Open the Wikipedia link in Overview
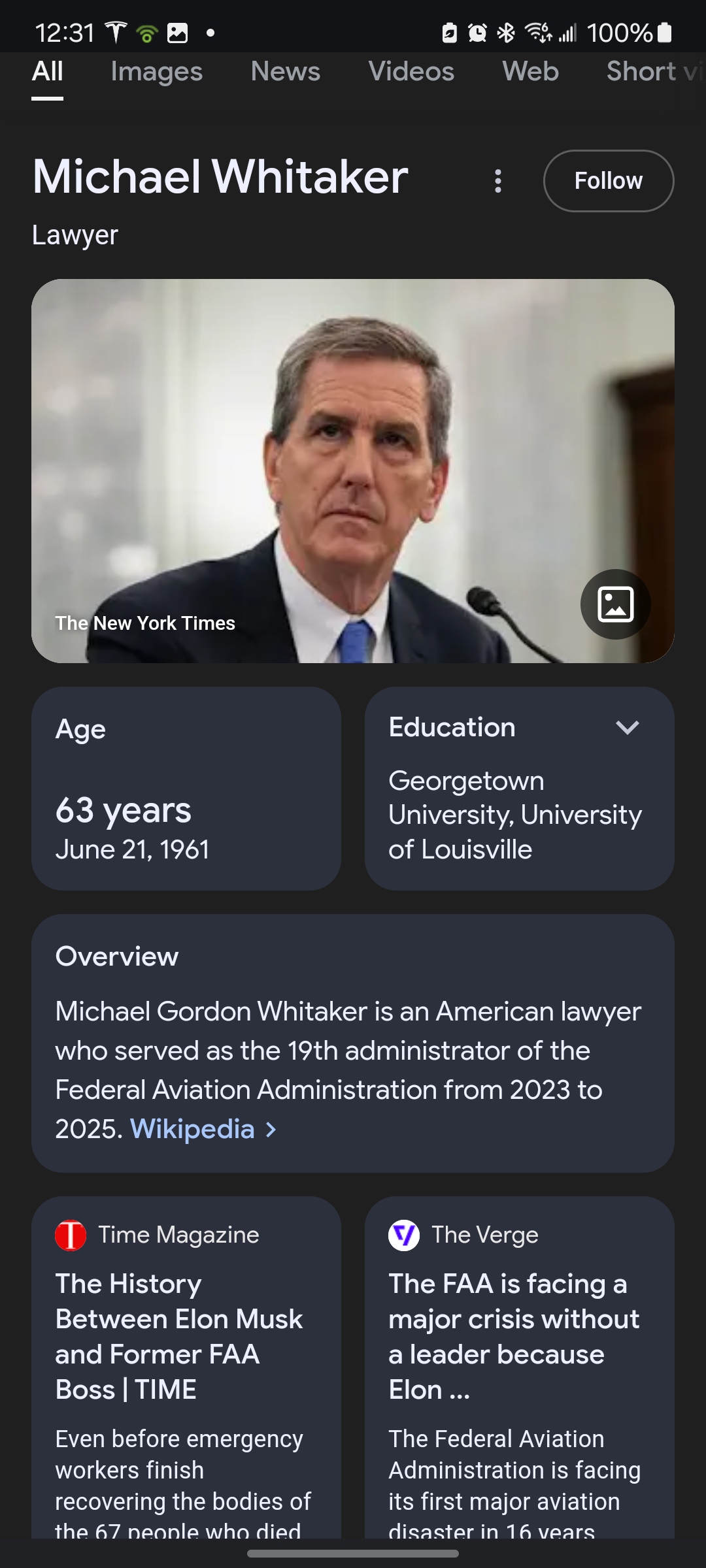This screenshot has width=706, height=1568. [x=192, y=1130]
